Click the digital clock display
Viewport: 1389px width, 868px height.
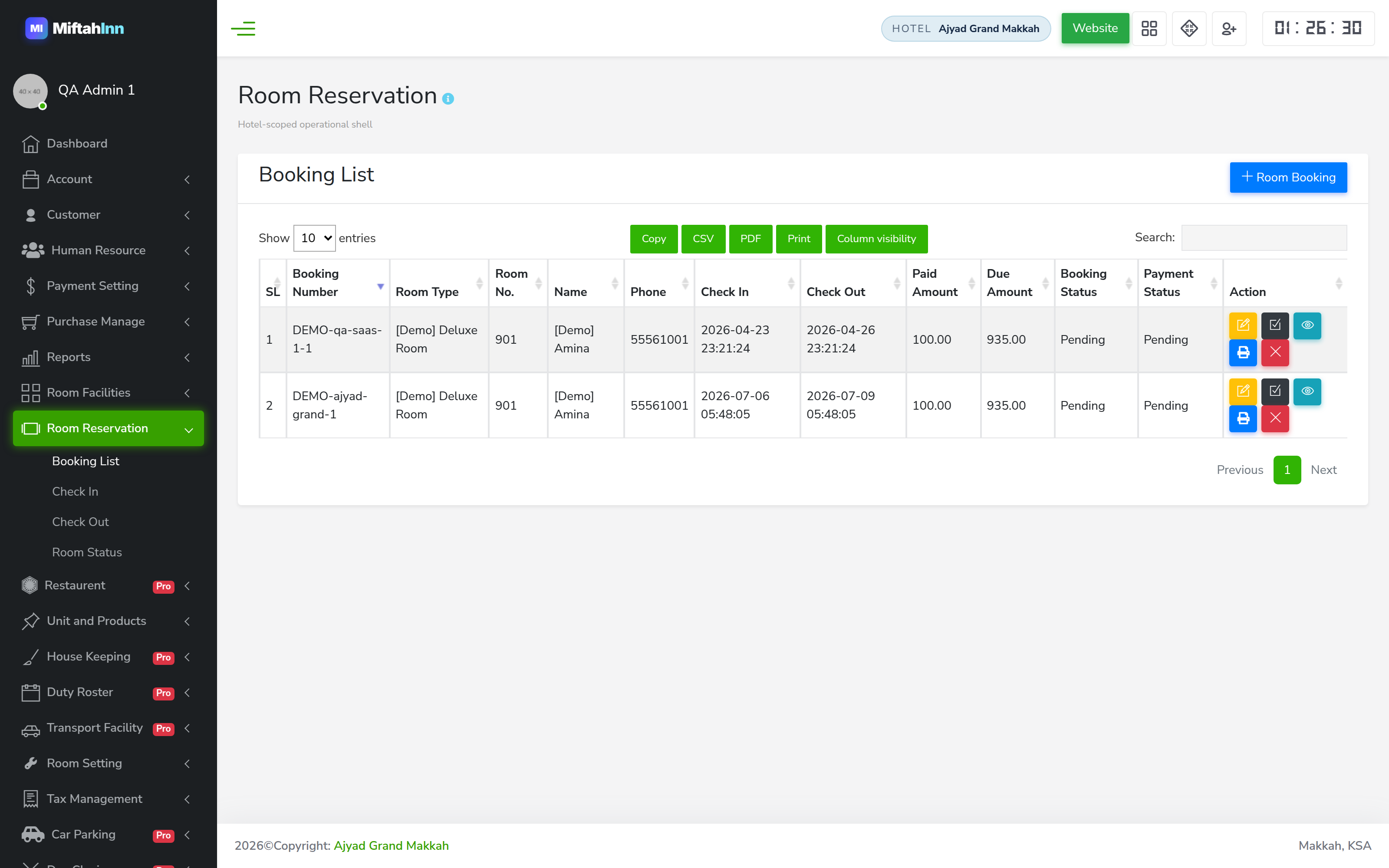pos(1318,28)
